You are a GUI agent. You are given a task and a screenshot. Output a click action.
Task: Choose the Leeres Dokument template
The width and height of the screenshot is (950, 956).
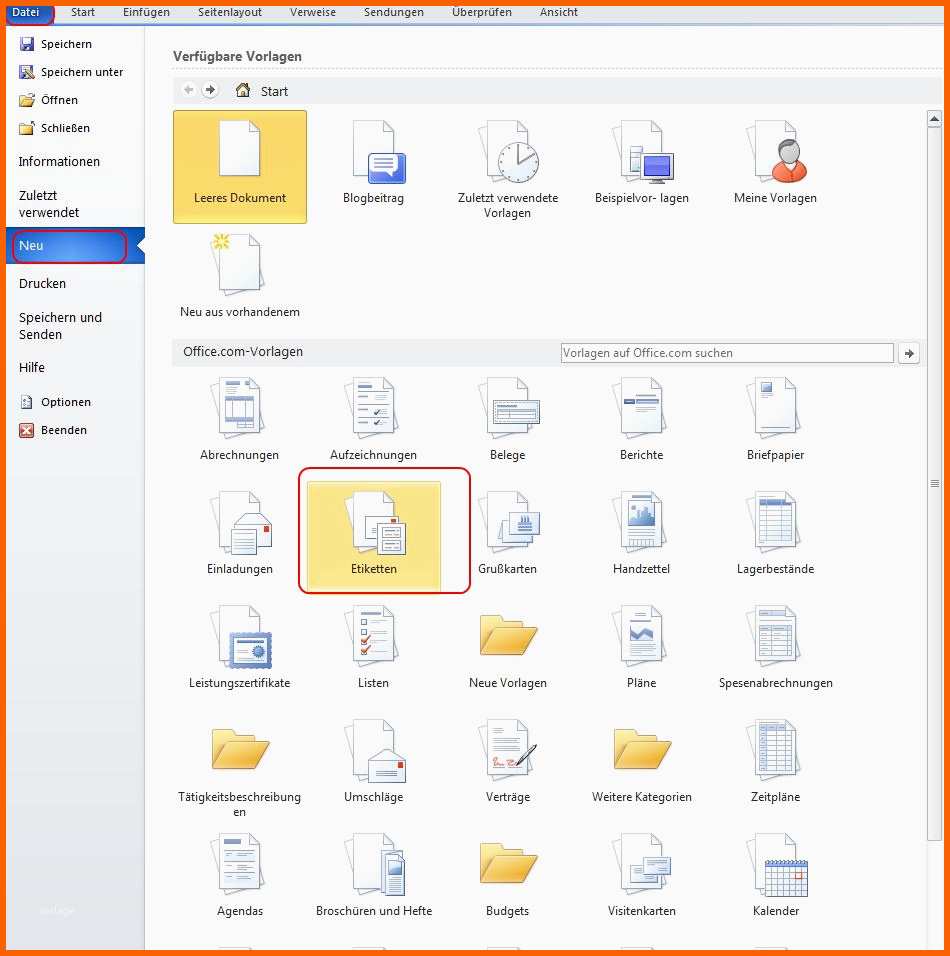tap(240, 165)
